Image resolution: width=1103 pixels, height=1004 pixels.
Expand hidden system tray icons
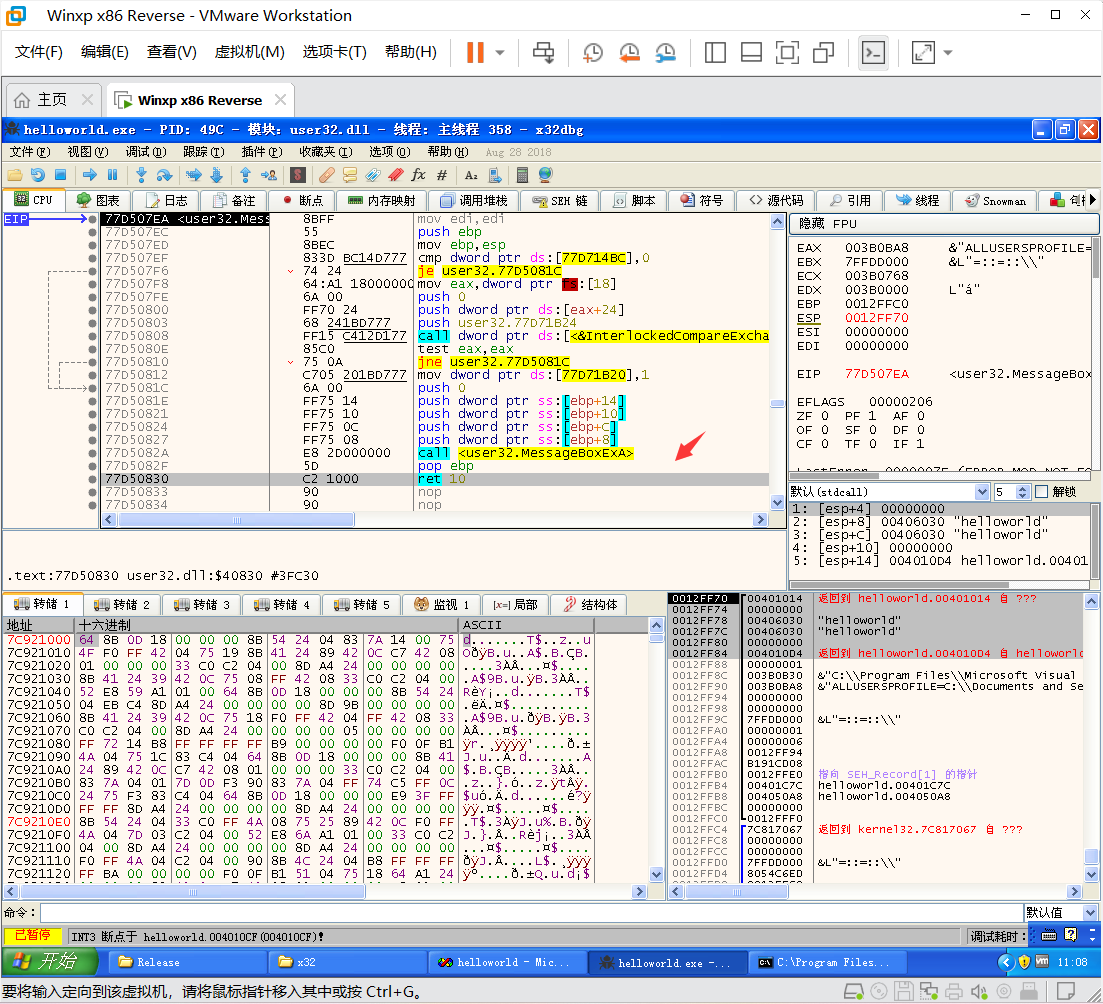(1007, 962)
